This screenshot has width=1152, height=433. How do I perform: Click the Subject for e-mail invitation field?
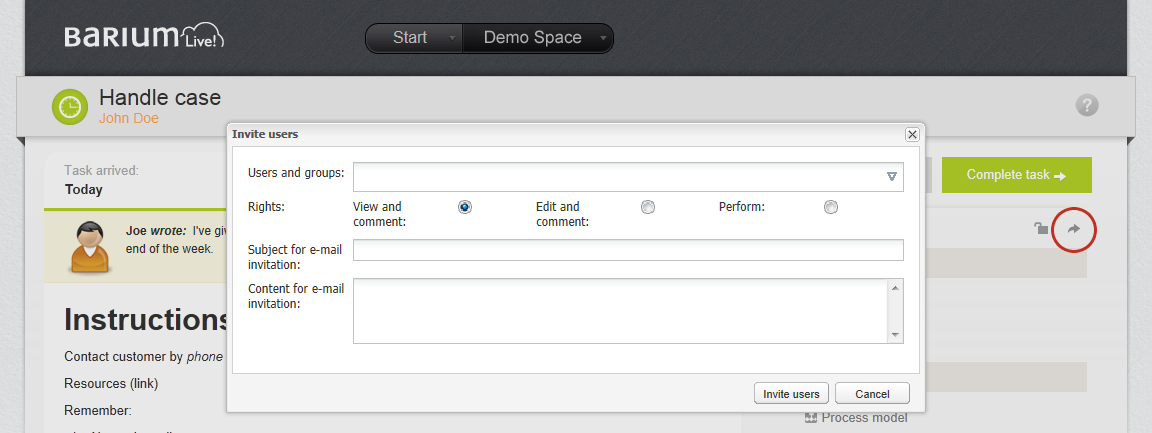pos(628,250)
